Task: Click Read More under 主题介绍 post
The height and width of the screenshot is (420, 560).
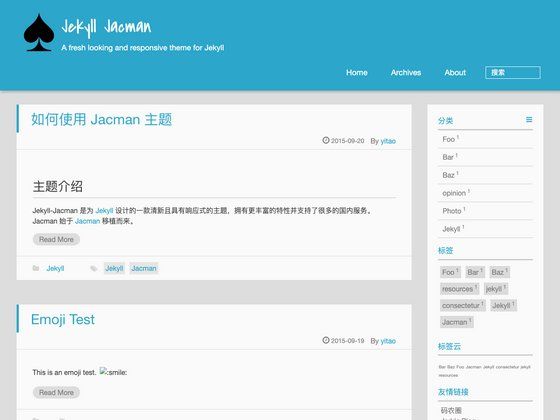Action: [x=56, y=239]
